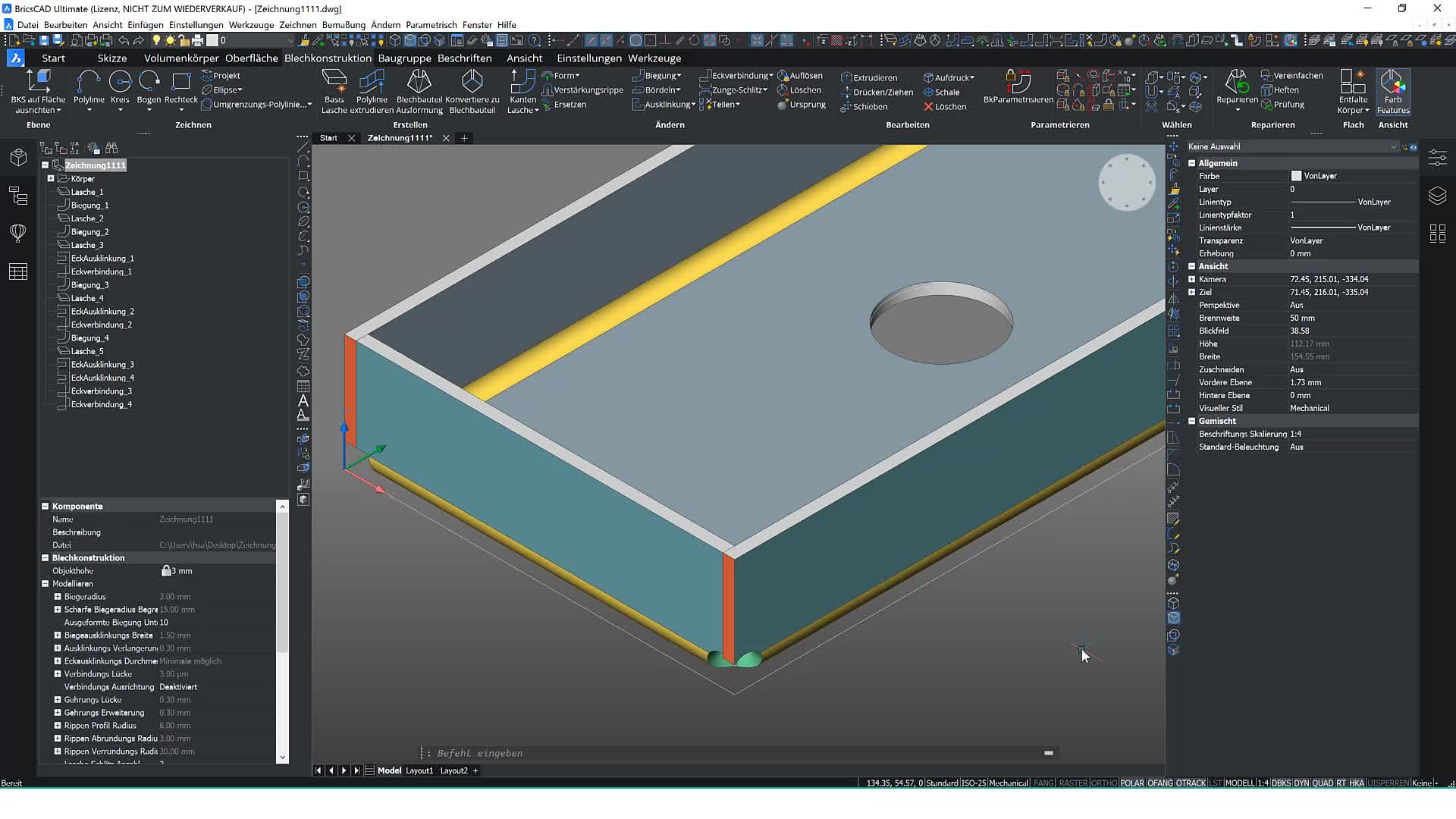Click Konvertiere zu Blechbauteil
Viewport: 1456px width, 819px height.
[472, 91]
